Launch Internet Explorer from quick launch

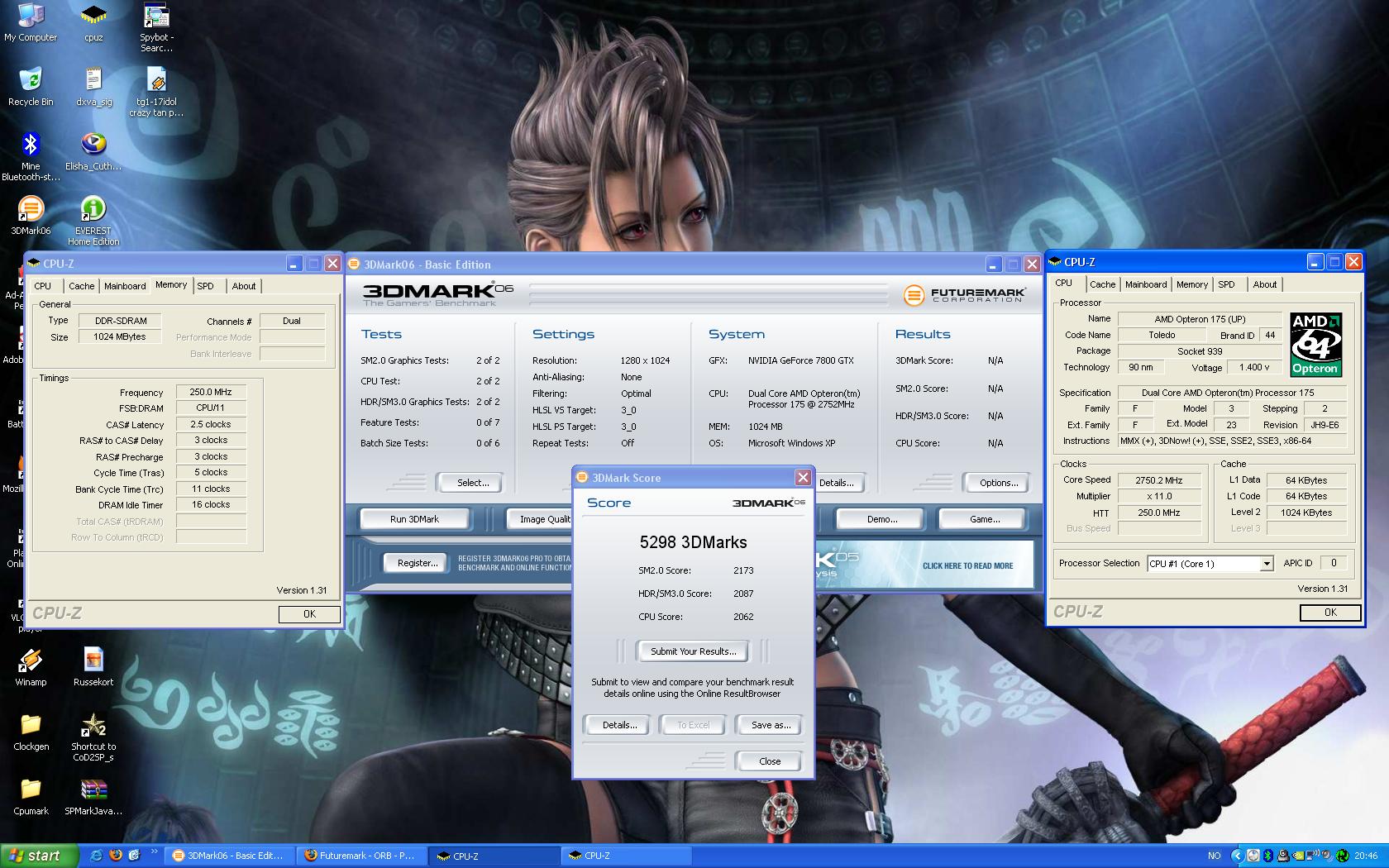96,856
